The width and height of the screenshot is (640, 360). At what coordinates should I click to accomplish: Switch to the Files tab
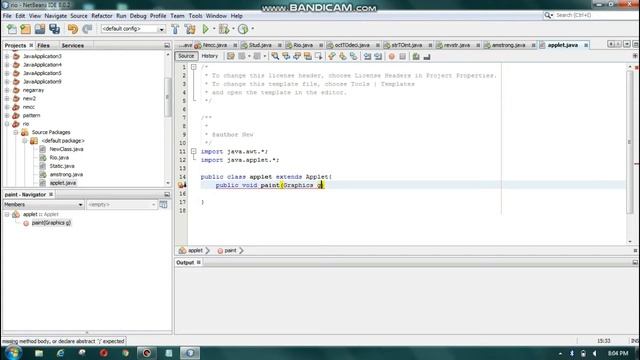tap(43, 45)
